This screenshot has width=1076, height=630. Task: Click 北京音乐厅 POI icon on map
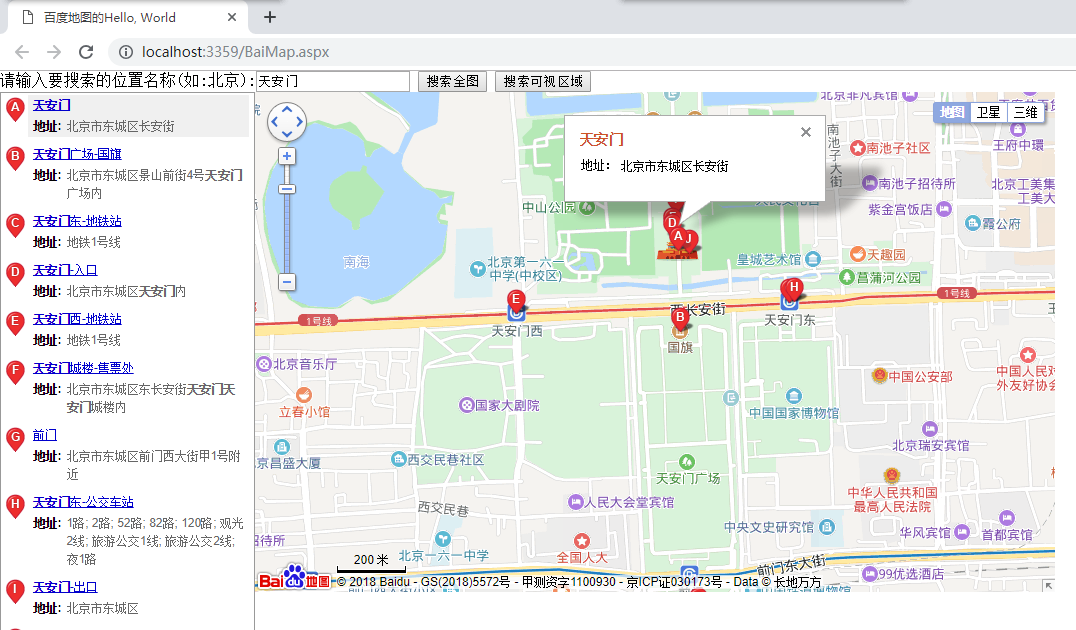tap(264, 364)
